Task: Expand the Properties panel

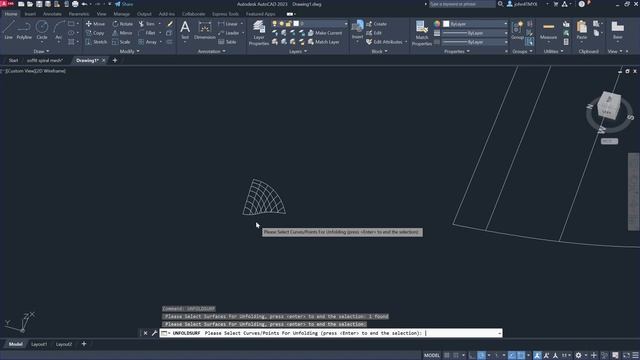Action: (x=457, y=51)
